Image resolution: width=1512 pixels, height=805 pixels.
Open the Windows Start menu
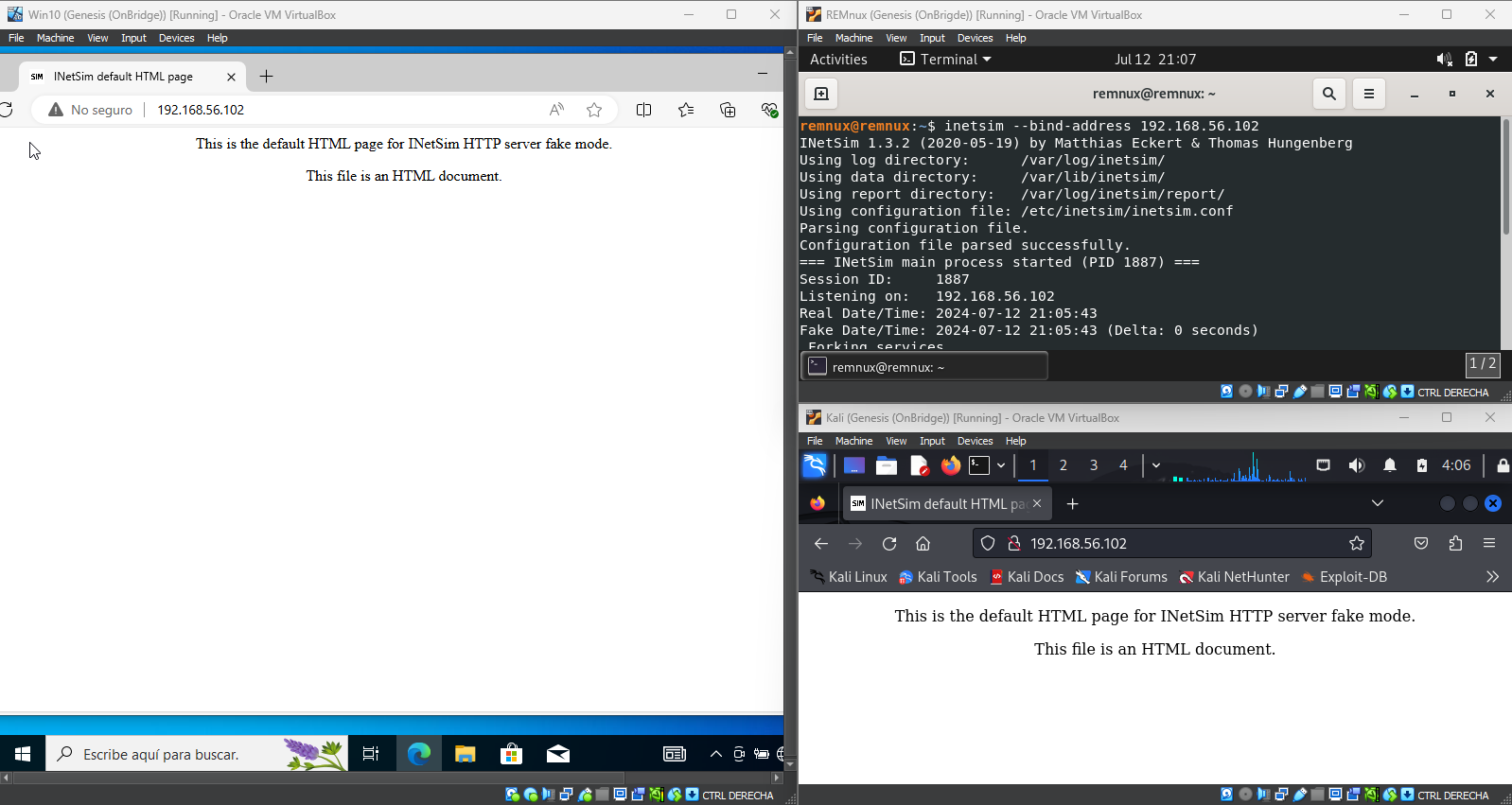click(x=23, y=754)
